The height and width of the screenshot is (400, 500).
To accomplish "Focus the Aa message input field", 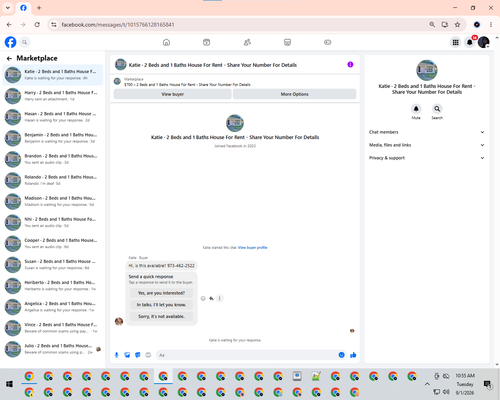I will point(247,355).
